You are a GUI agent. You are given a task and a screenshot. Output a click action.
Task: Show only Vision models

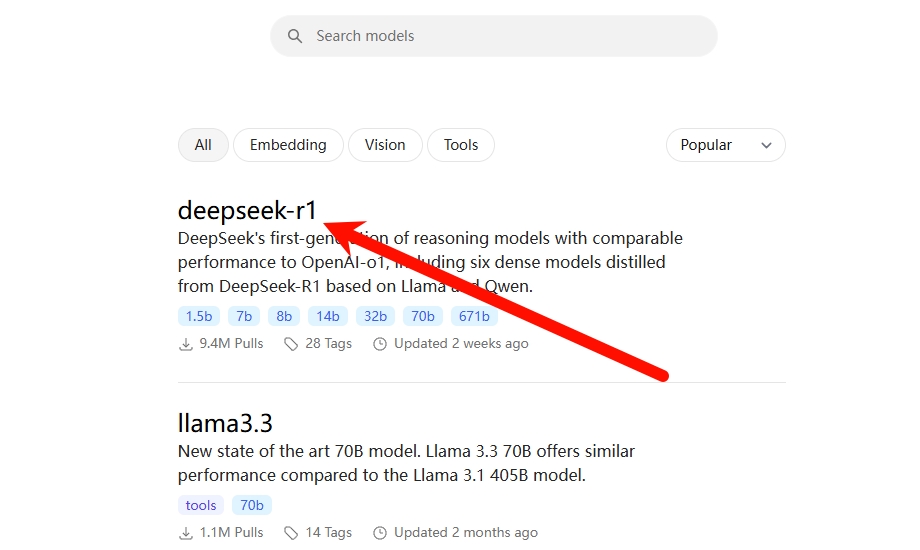pyautogui.click(x=385, y=145)
